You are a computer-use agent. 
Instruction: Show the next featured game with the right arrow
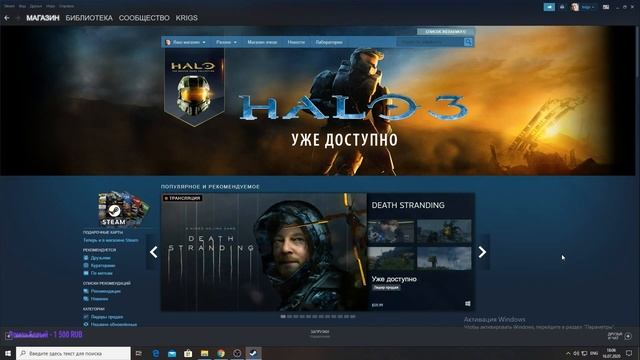[482, 252]
